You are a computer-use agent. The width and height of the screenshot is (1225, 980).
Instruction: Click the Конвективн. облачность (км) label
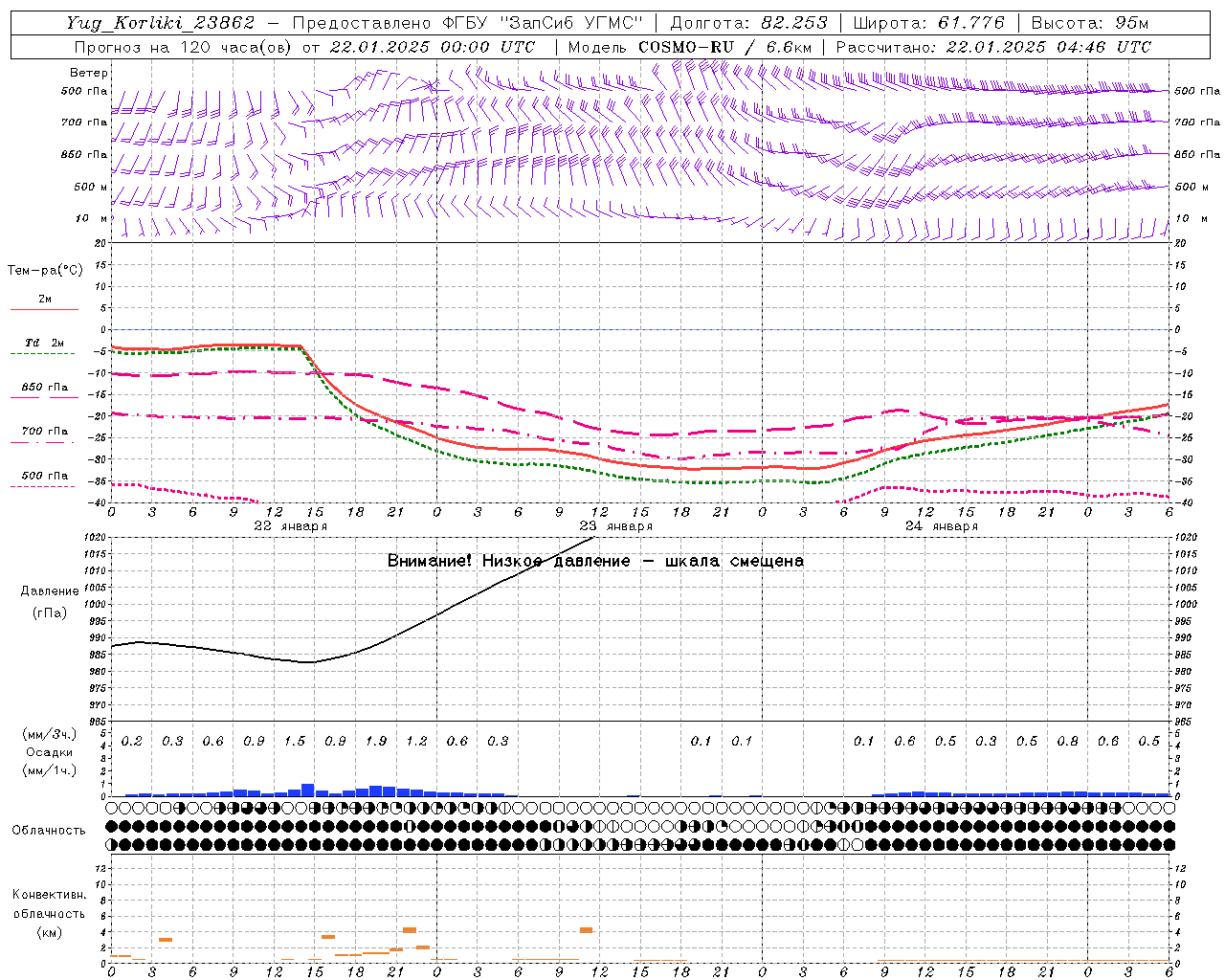pos(49,913)
